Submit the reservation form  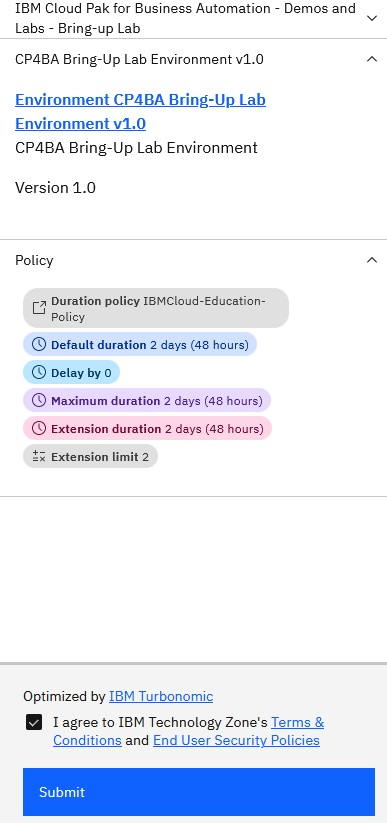[199, 792]
